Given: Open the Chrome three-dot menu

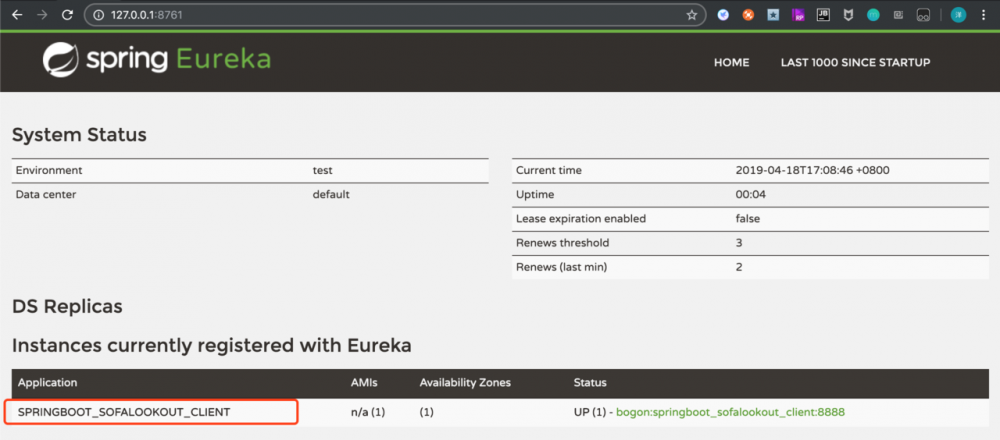Looking at the screenshot, I should pos(984,15).
